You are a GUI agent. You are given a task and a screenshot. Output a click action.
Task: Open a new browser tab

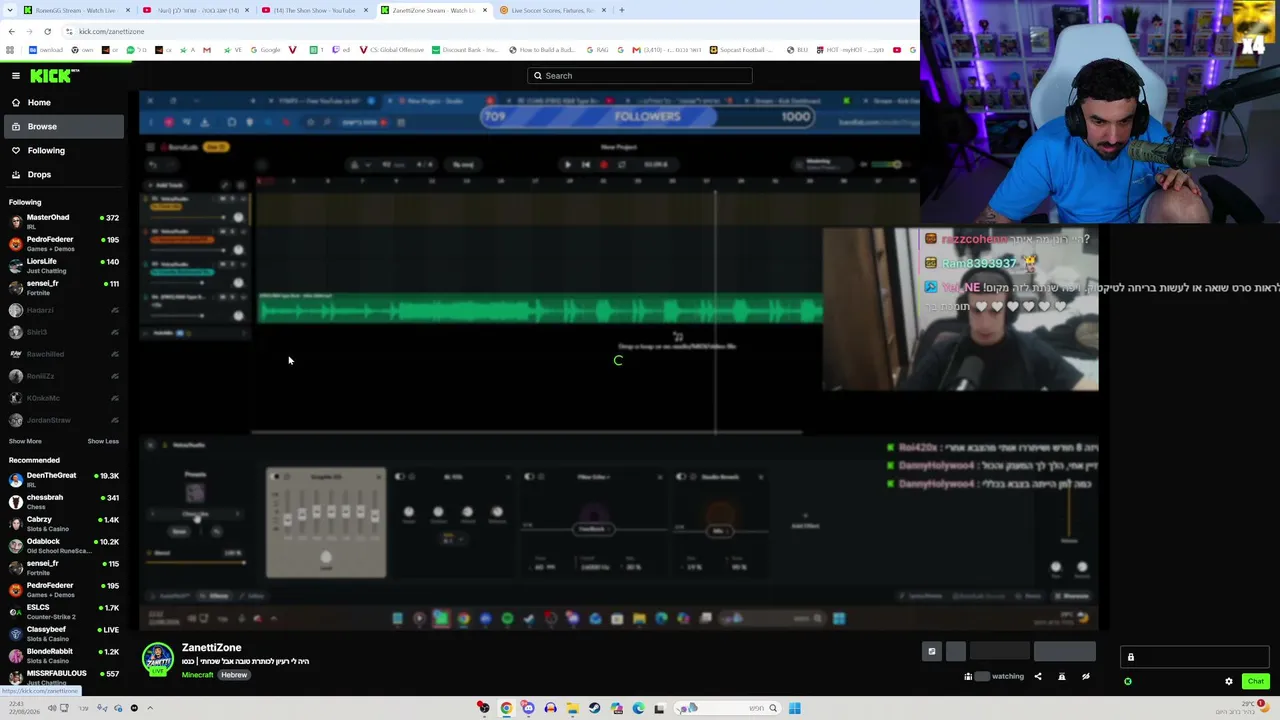coord(622,10)
